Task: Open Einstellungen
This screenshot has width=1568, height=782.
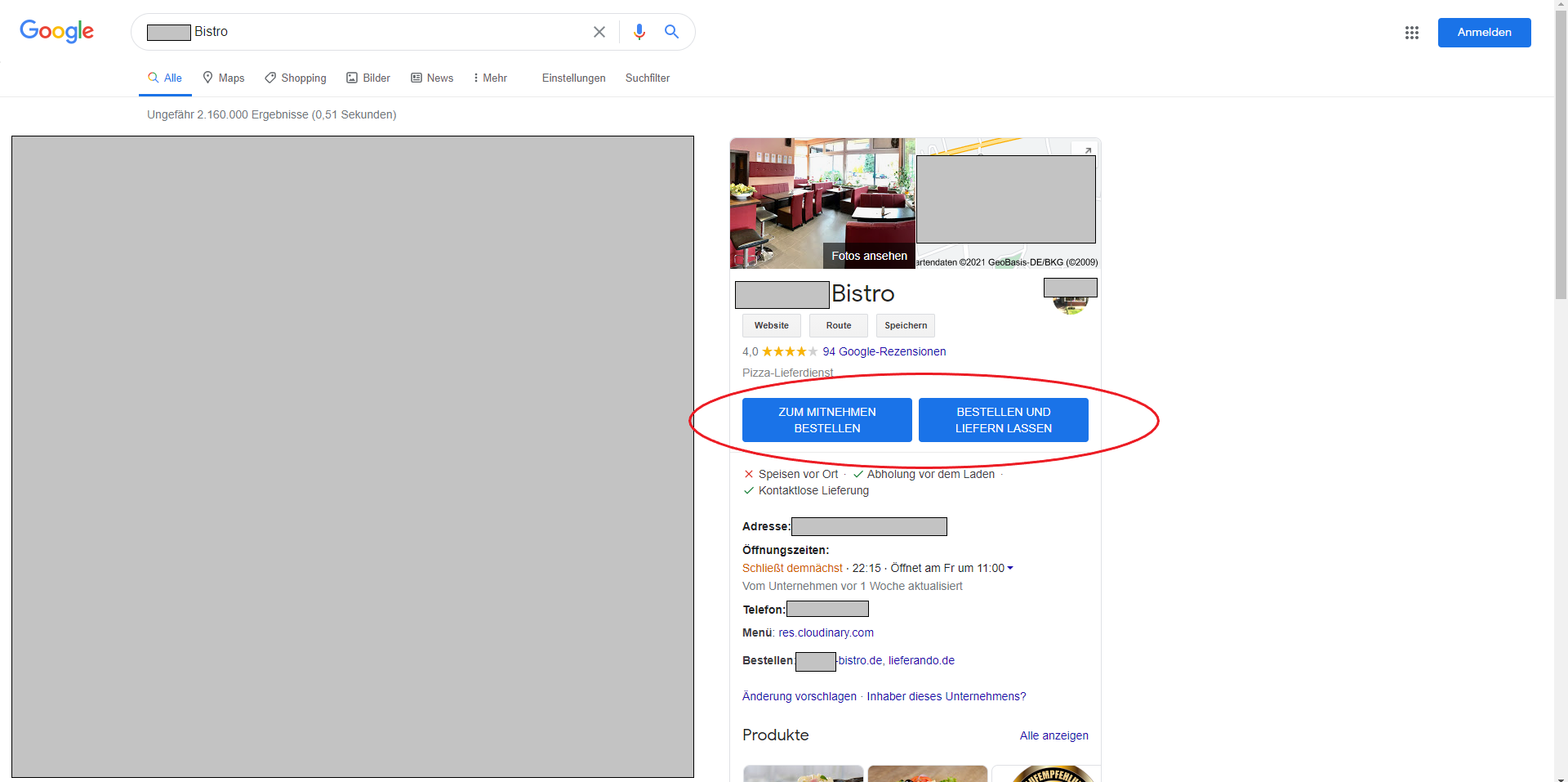Action: tap(574, 78)
